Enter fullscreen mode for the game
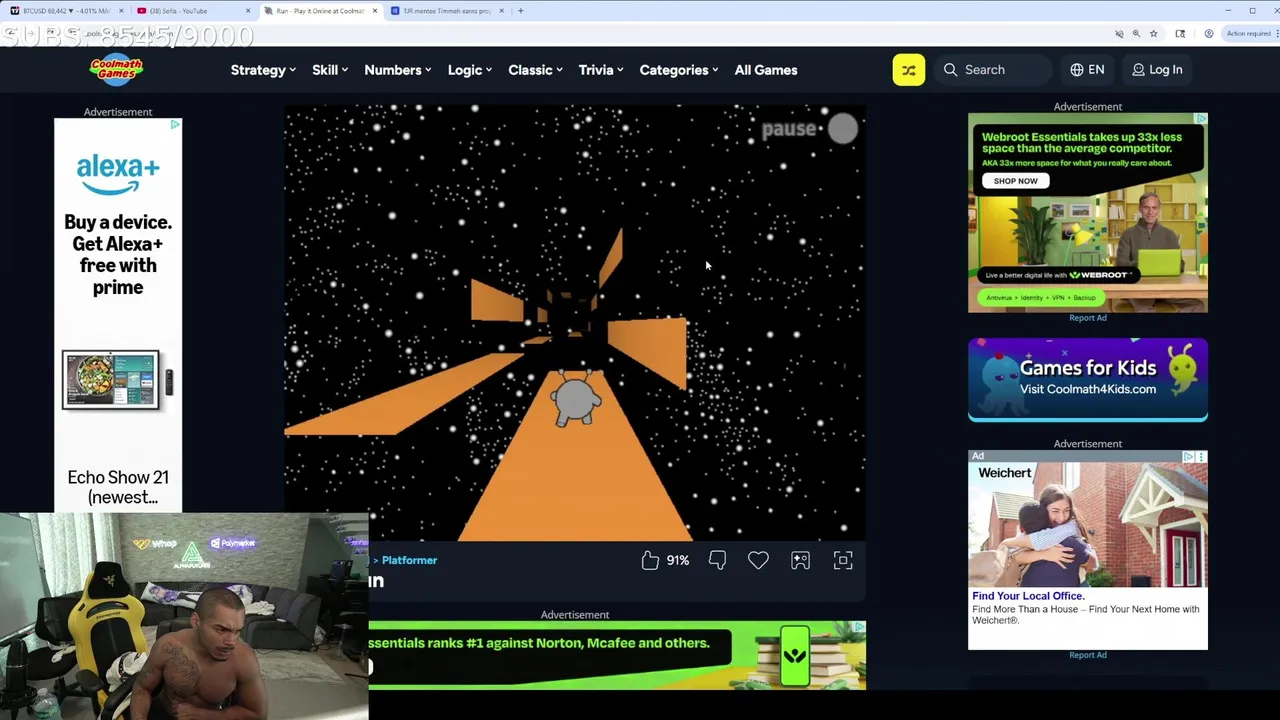Image resolution: width=1280 pixels, height=720 pixels. click(843, 560)
